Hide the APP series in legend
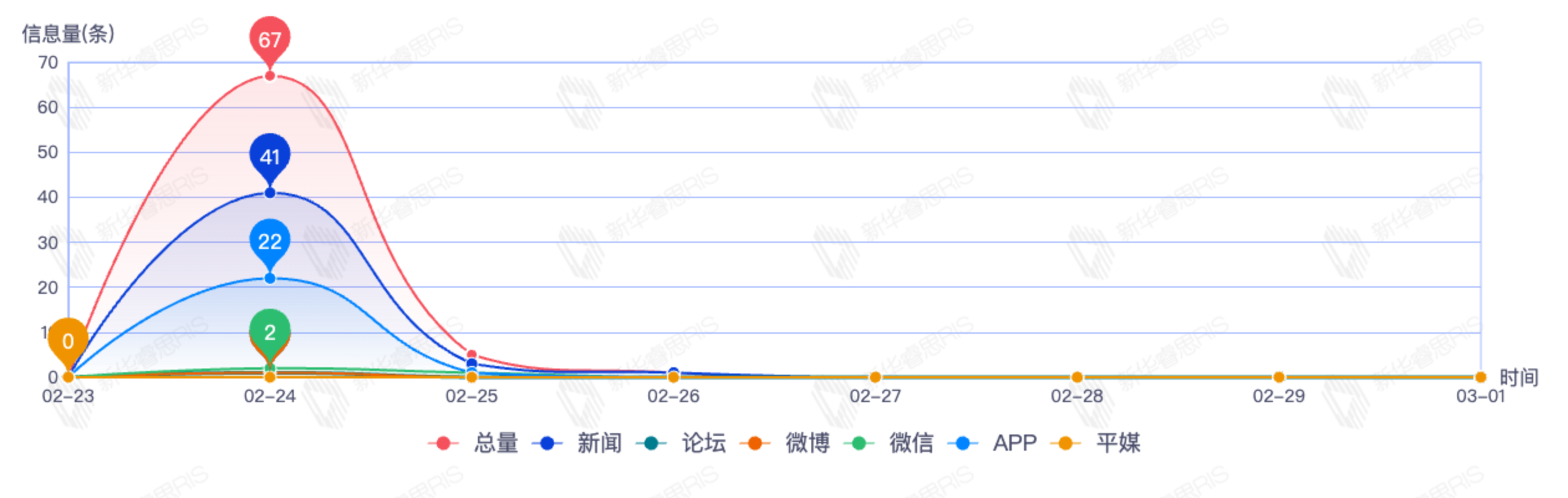This screenshot has width=1568, height=498. coord(992,443)
